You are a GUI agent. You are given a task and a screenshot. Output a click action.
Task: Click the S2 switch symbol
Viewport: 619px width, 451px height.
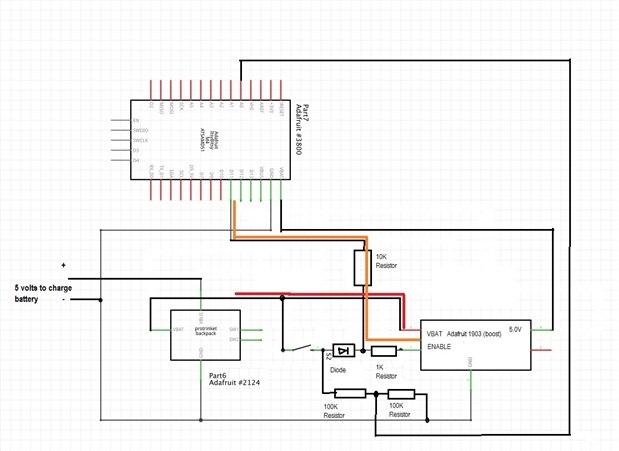[302, 348]
